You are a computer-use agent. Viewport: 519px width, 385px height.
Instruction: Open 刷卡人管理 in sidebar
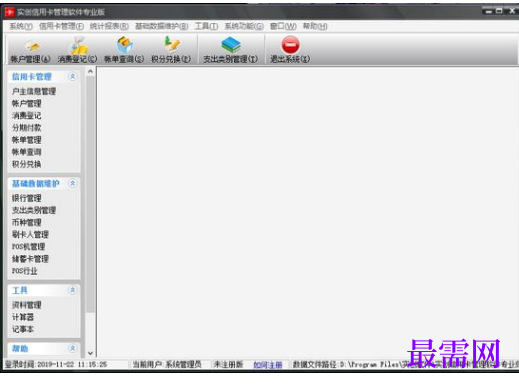tap(30, 235)
